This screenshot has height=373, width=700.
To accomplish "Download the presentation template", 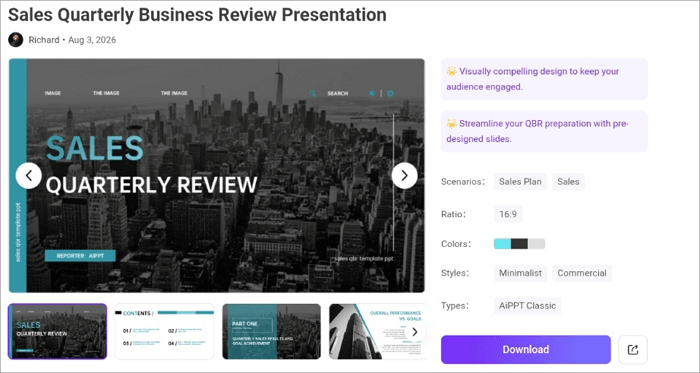I will pos(526,349).
